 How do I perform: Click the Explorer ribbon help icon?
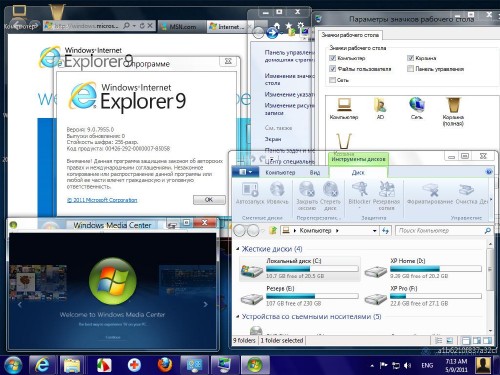(488, 172)
